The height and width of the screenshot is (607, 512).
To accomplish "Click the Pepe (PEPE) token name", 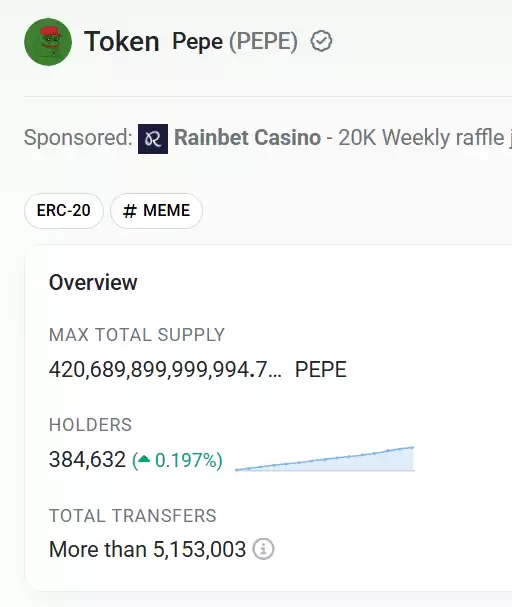I will click(235, 41).
